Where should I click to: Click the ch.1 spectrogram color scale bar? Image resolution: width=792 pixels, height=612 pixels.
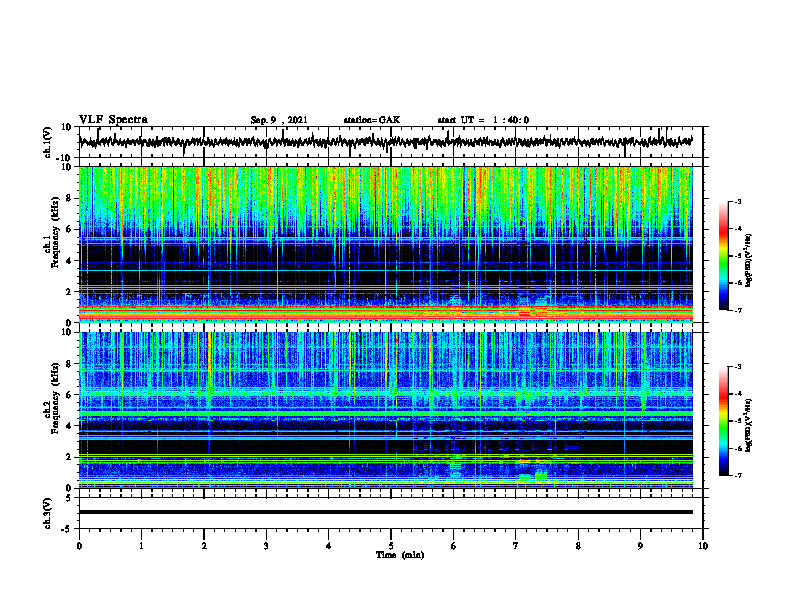click(724, 256)
